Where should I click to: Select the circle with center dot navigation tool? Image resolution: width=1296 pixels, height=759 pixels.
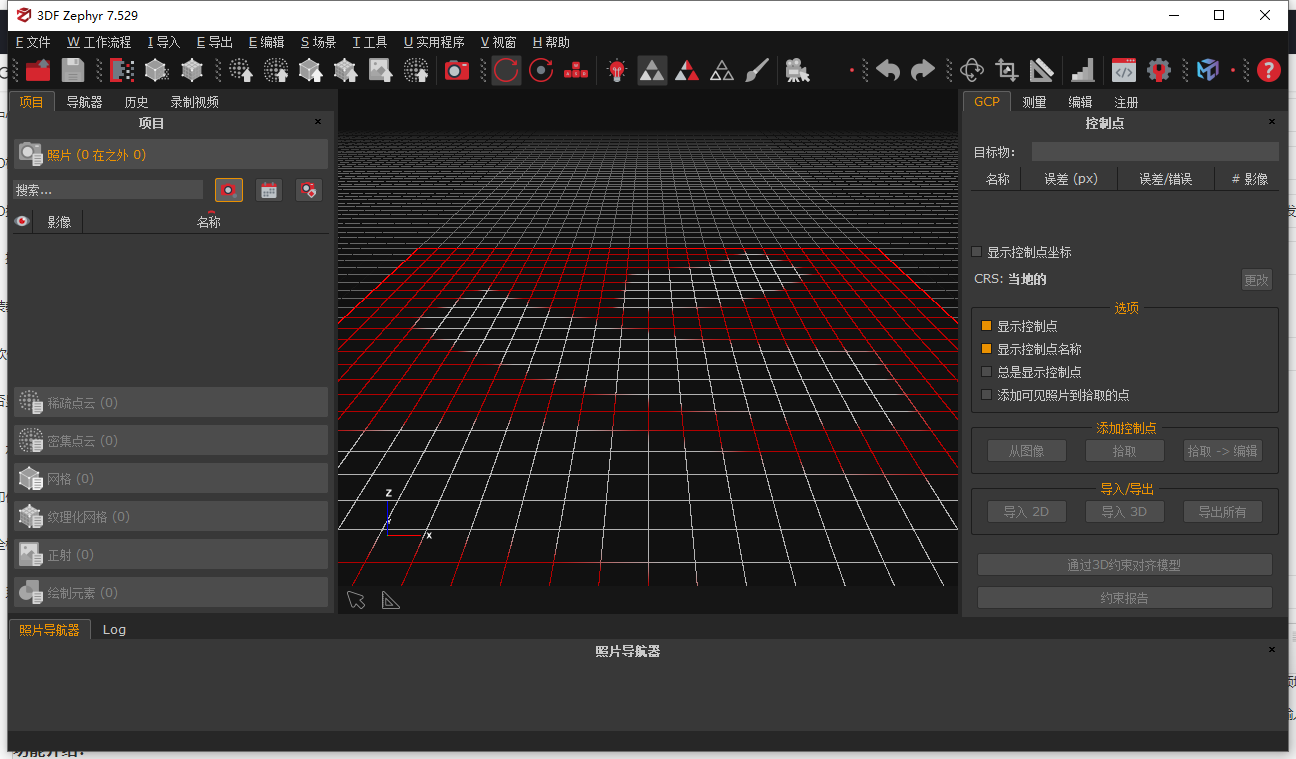click(x=541, y=70)
